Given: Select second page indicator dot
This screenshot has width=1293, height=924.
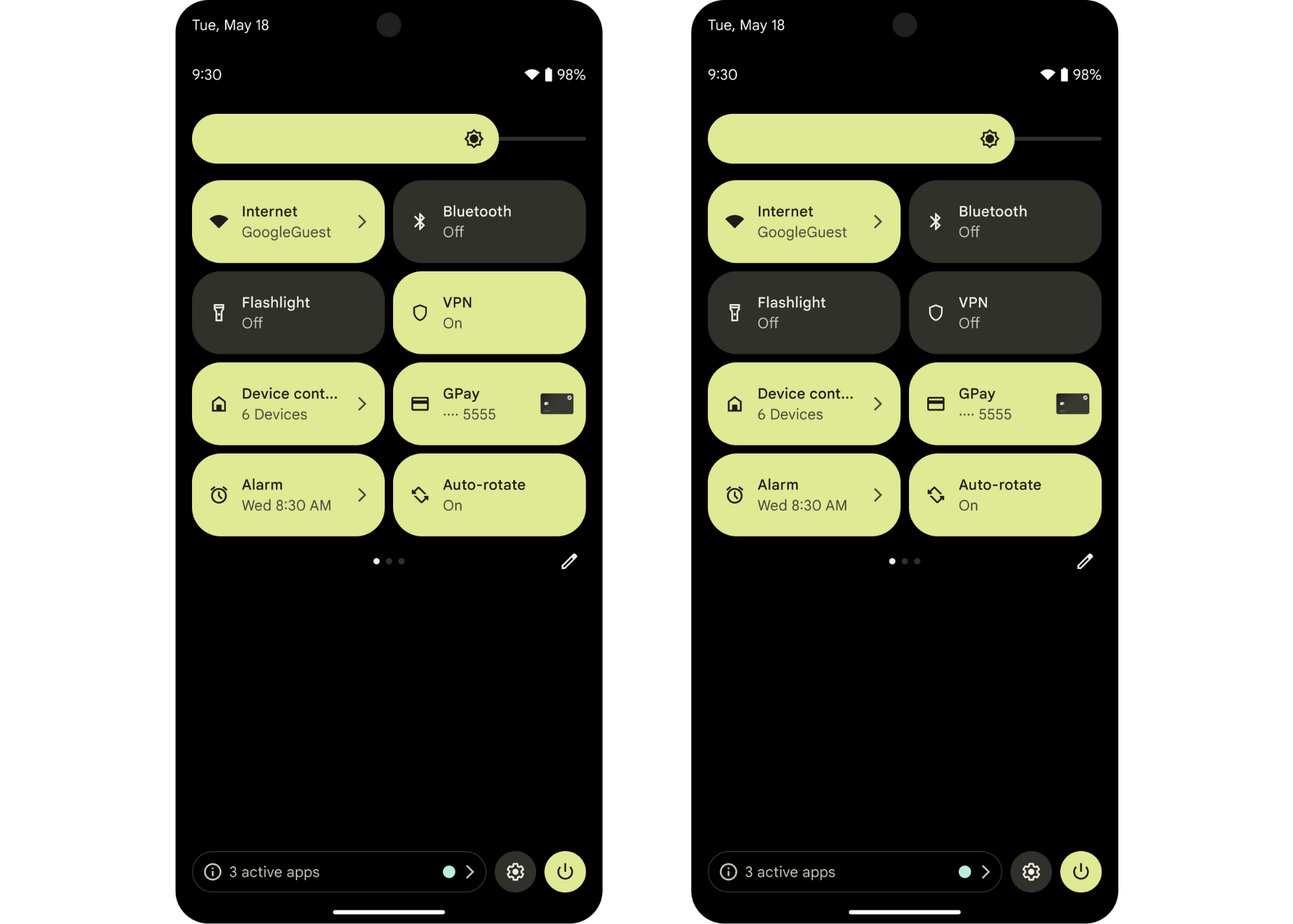Looking at the screenshot, I should click(389, 561).
